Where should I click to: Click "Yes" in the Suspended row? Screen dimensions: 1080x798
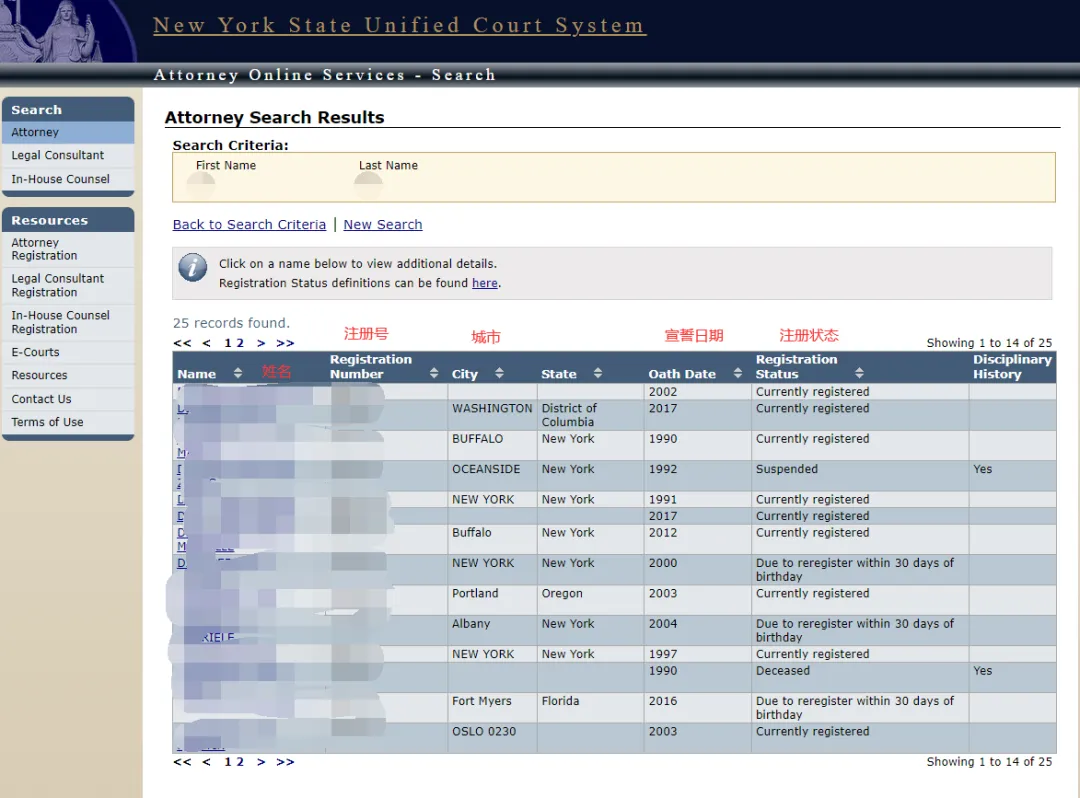click(982, 469)
